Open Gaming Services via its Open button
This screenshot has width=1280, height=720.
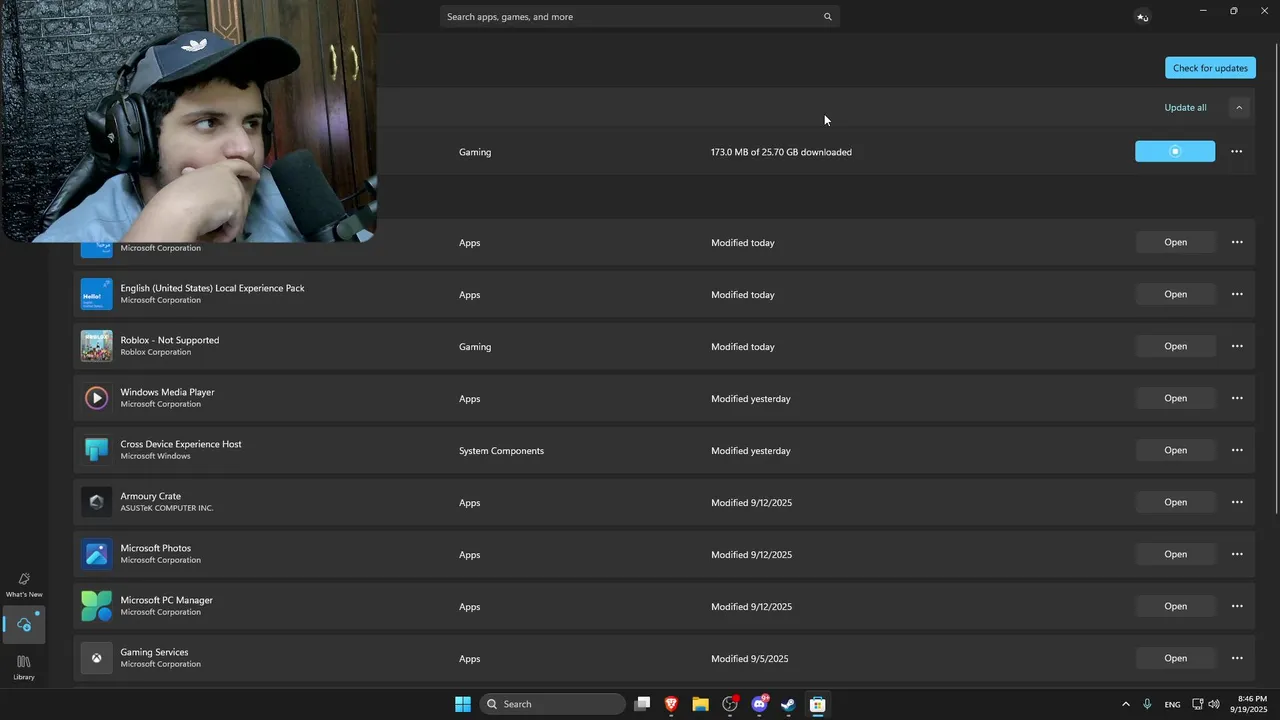[1175, 658]
